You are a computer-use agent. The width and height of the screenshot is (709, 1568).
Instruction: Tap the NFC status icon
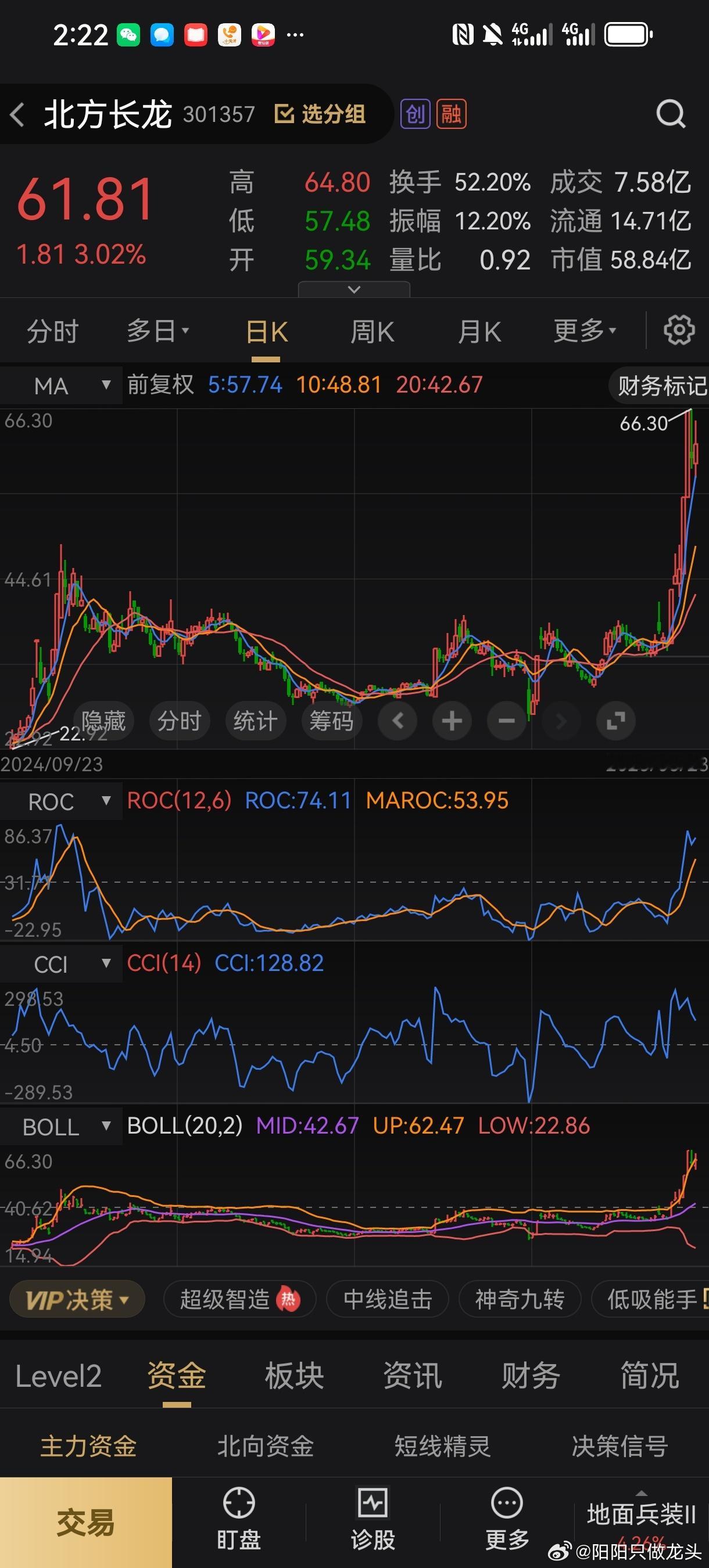pos(463,35)
